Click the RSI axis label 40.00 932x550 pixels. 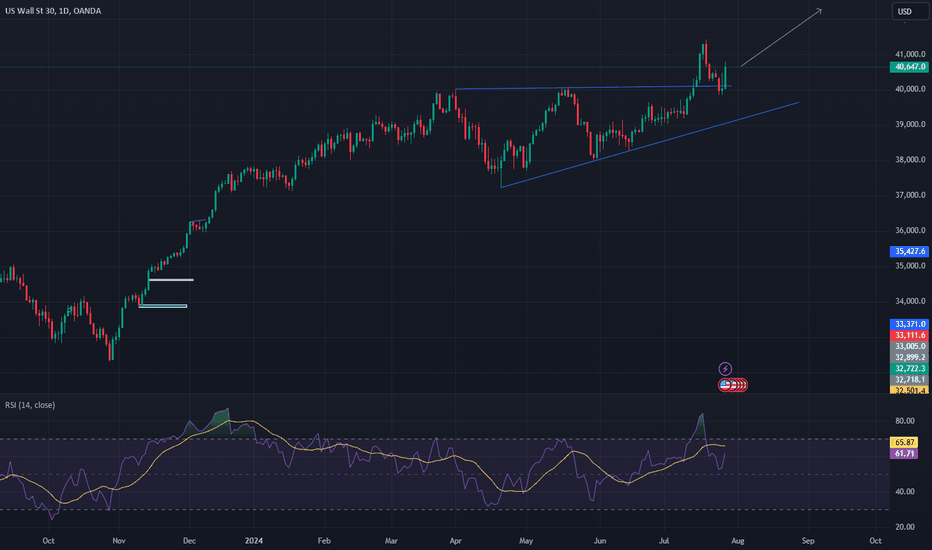click(x=905, y=492)
